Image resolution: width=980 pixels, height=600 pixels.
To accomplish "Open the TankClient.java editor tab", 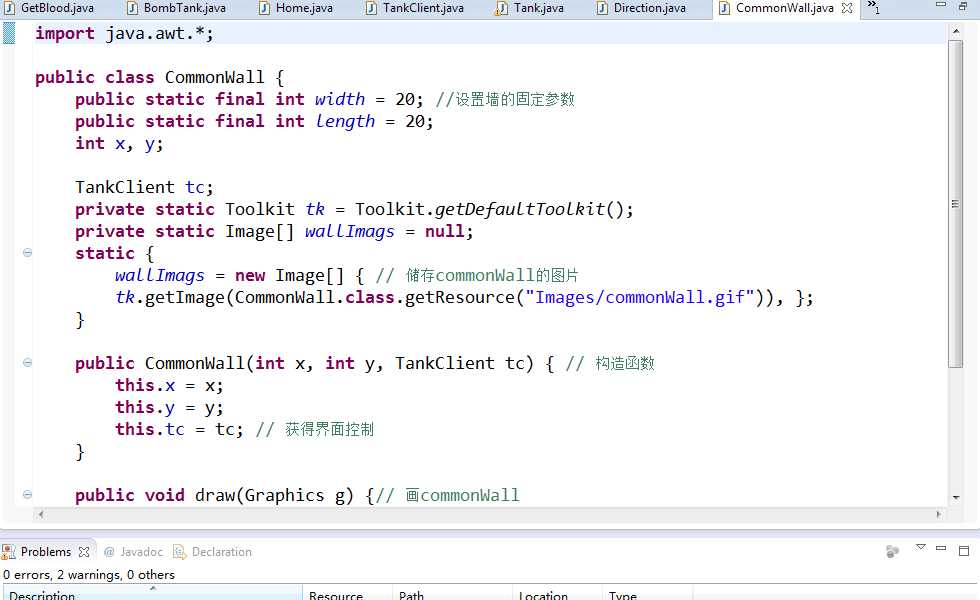I will tap(416, 8).
